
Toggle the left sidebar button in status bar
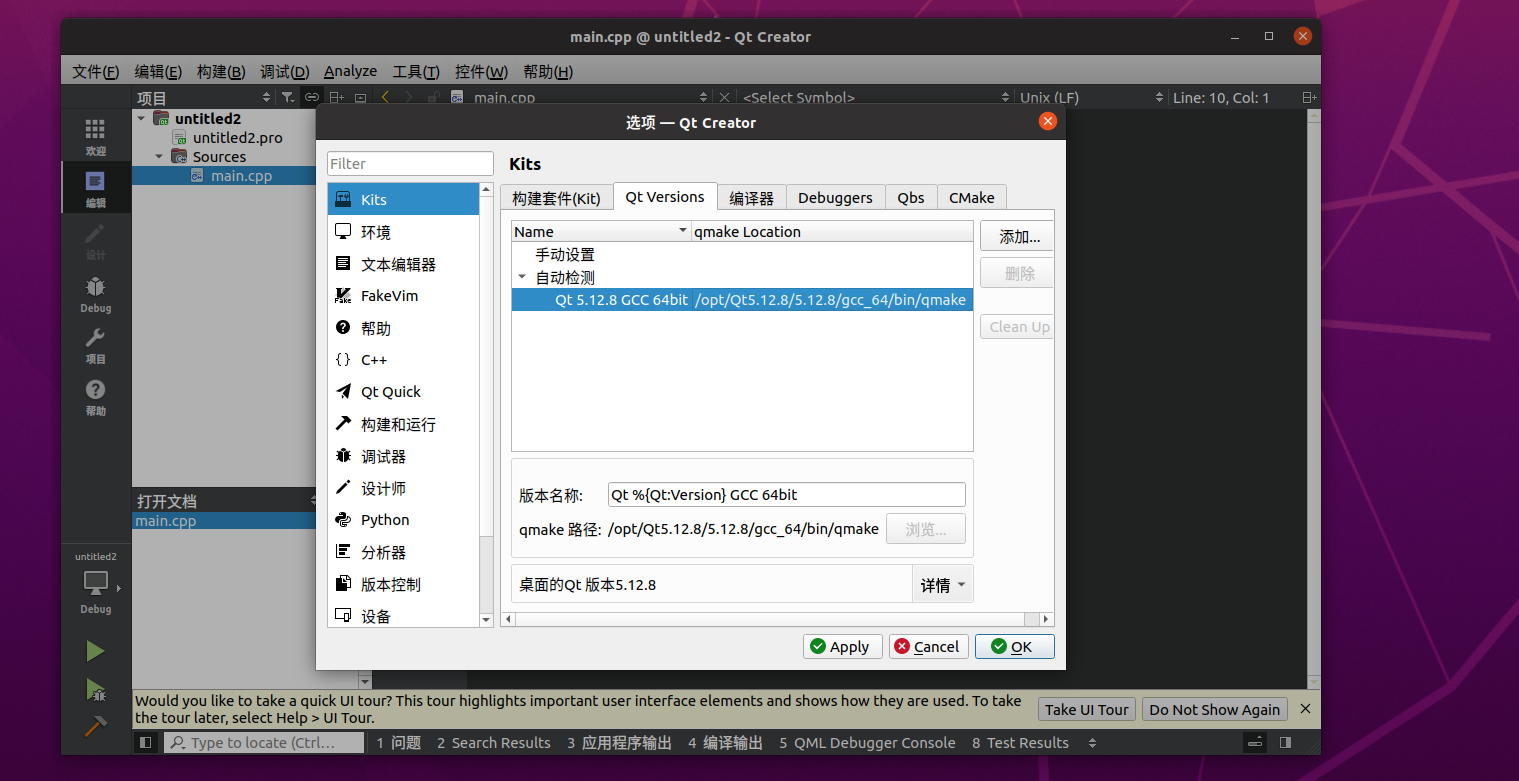coord(145,743)
